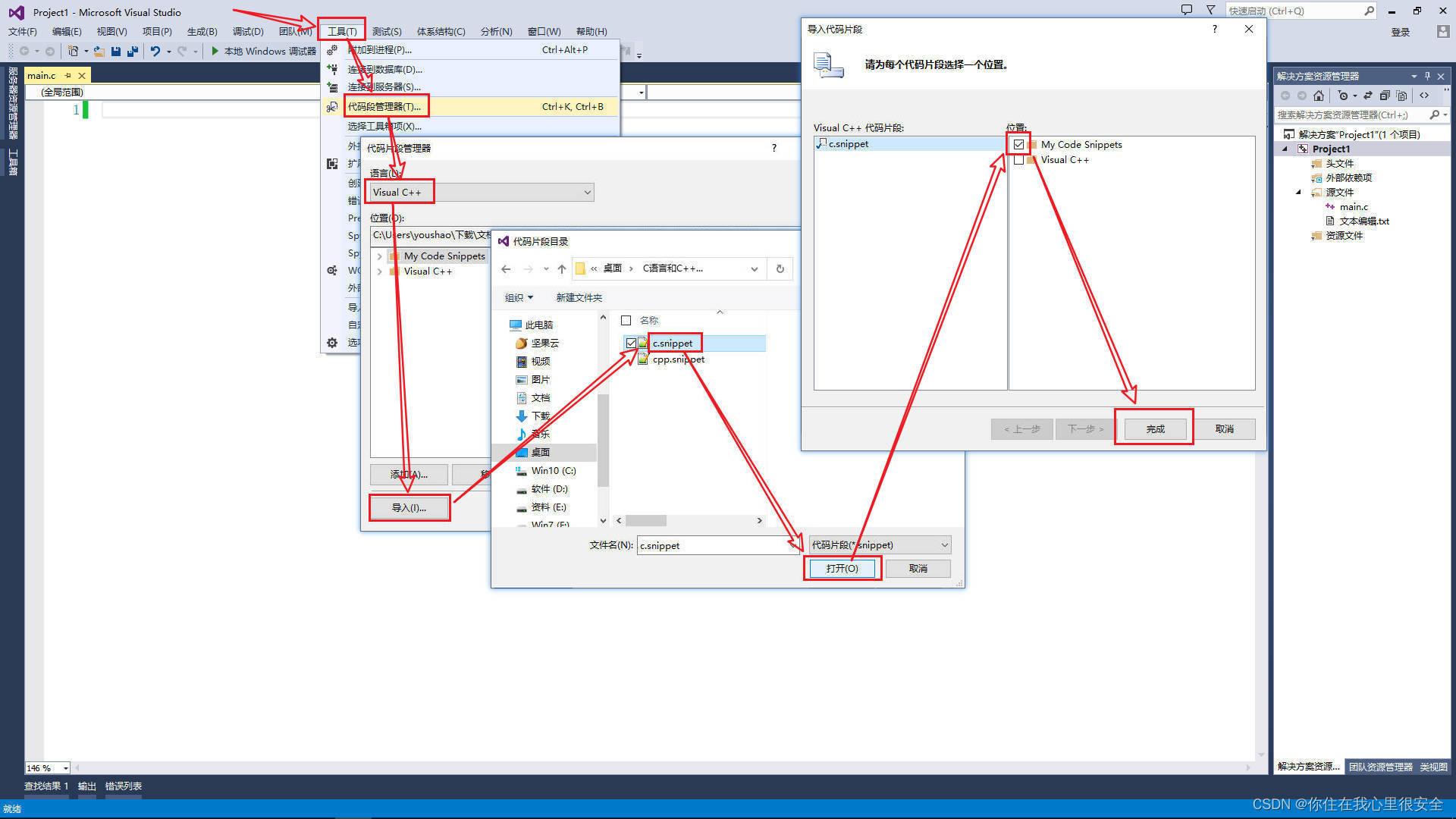This screenshot has width=1456, height=819.
Task: Collapse the 源文件 folder in Solution Explorer
Action: point(1298,192)
